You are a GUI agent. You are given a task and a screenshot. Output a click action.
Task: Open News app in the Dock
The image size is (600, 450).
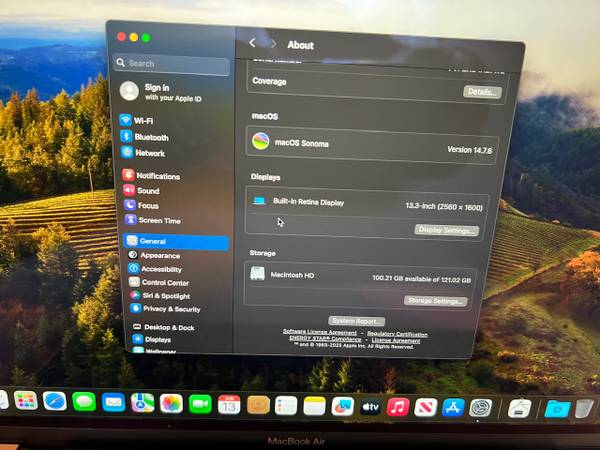pyautogui.click(x=426, y=407)
